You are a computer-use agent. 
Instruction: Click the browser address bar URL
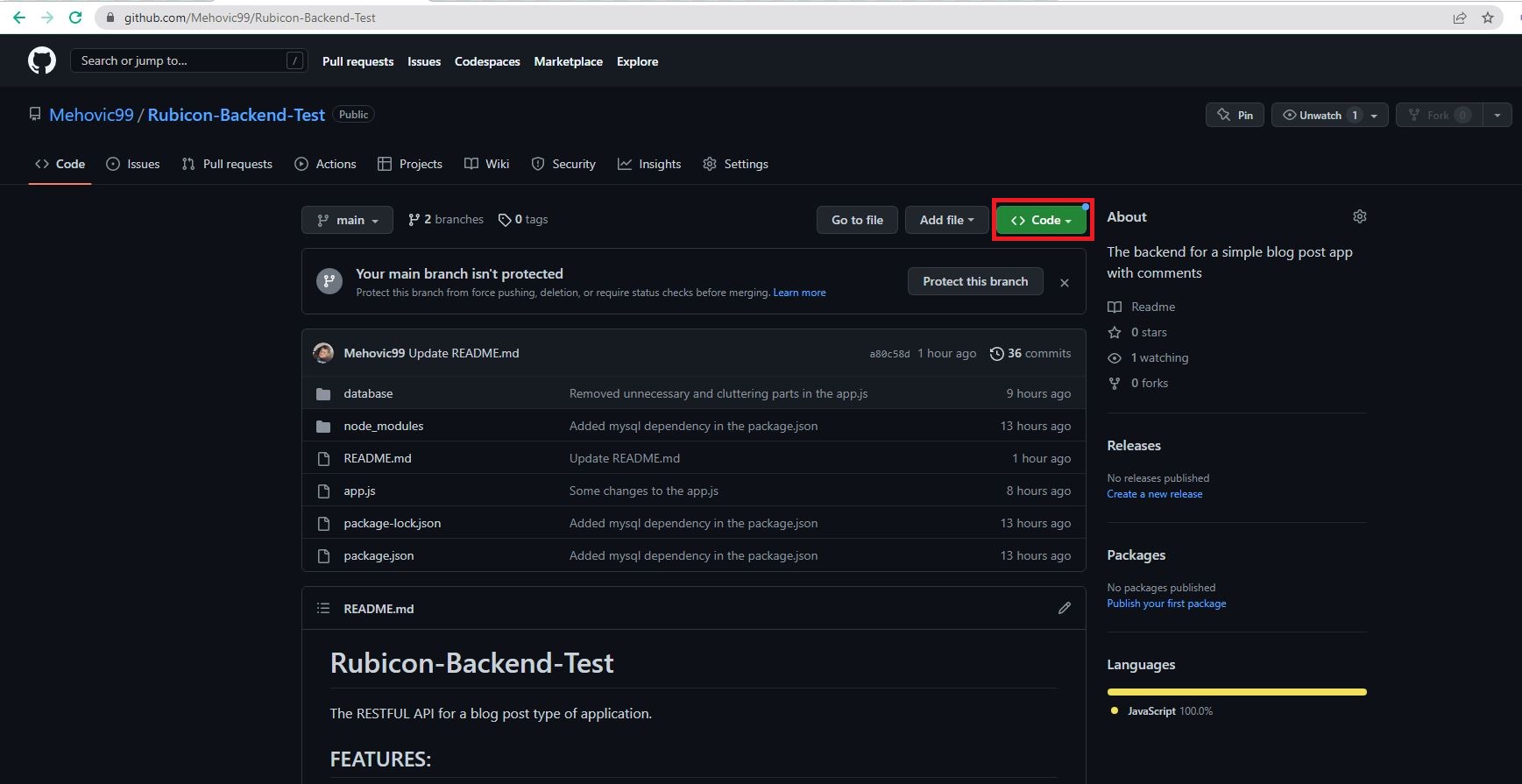tap(250, 18)
